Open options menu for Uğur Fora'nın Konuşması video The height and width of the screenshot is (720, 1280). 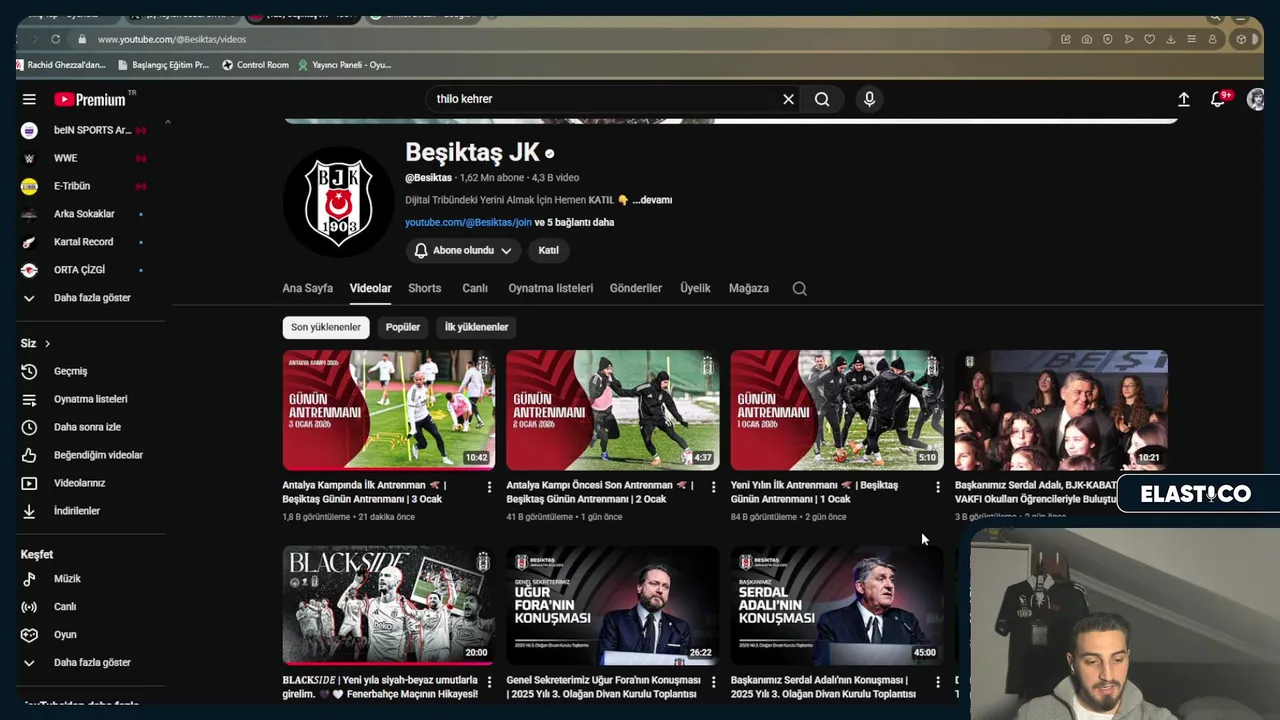[713, 682]
